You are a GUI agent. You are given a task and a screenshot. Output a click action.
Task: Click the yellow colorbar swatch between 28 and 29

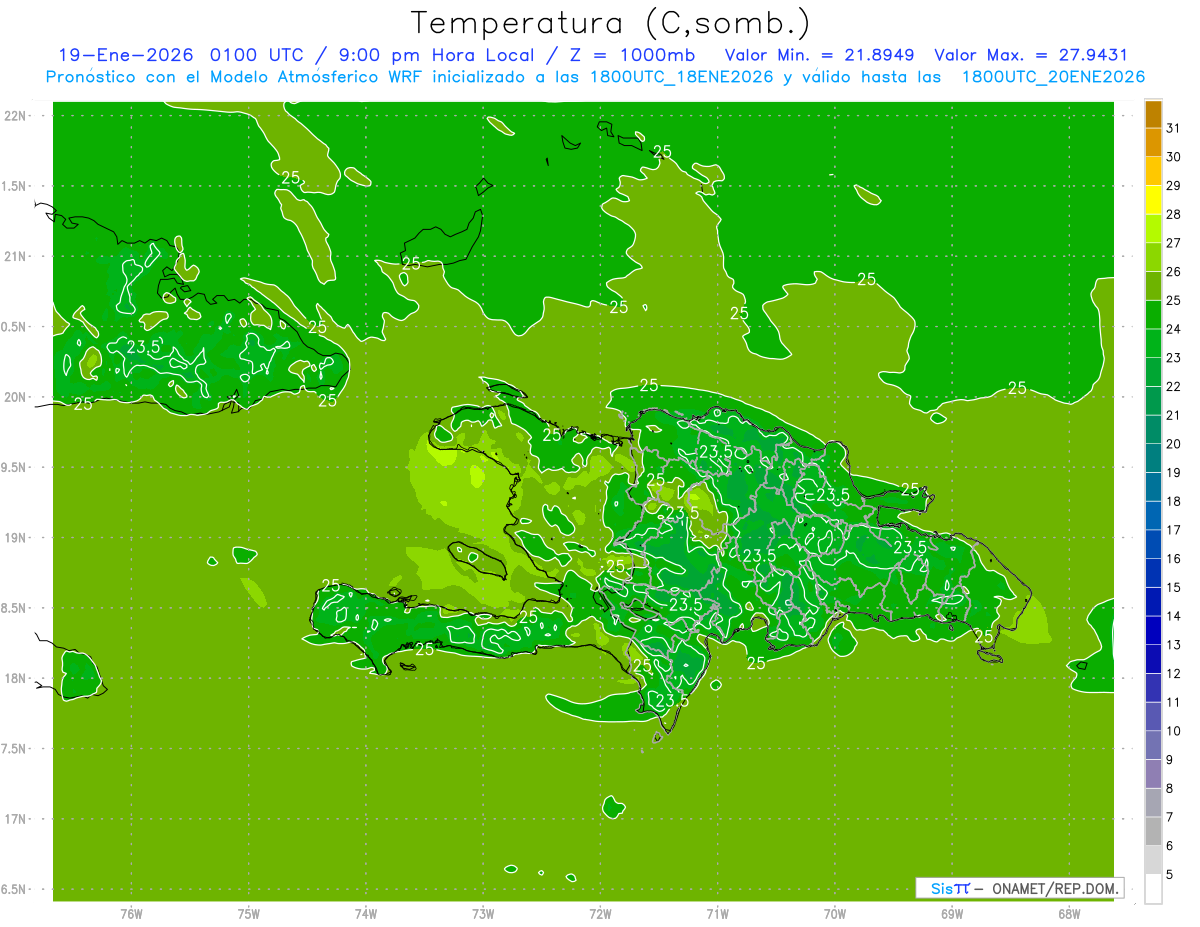(1153, 199)
